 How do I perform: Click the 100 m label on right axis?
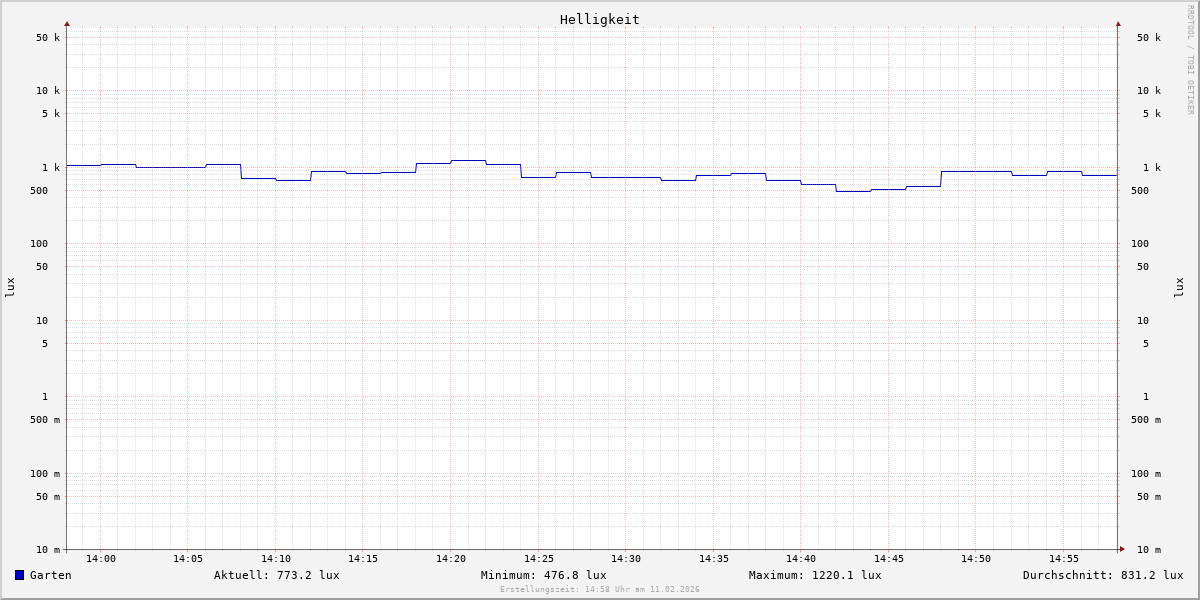click(x=1146, y=474)
